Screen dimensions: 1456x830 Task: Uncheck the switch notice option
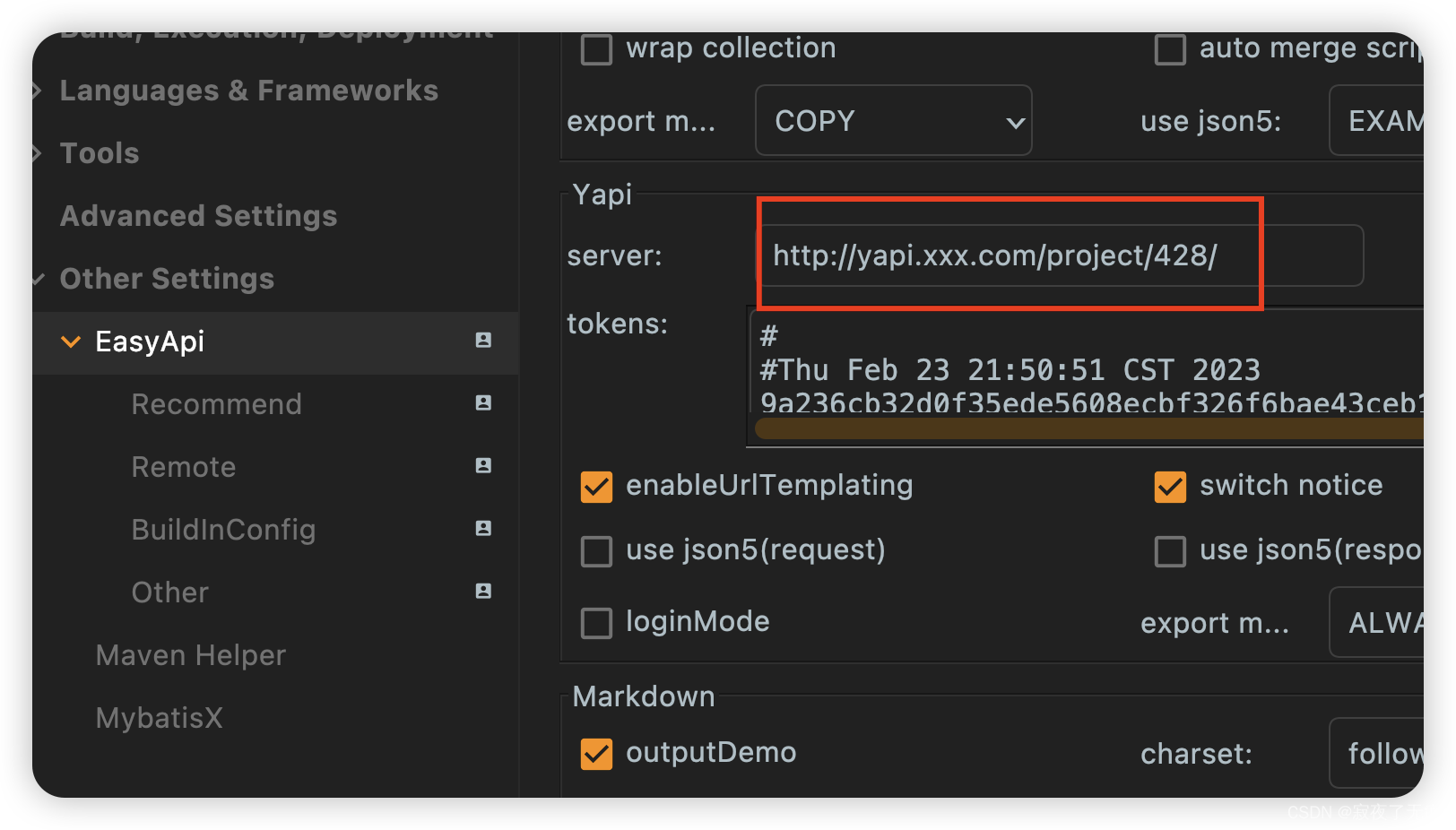pos(1170,487)
